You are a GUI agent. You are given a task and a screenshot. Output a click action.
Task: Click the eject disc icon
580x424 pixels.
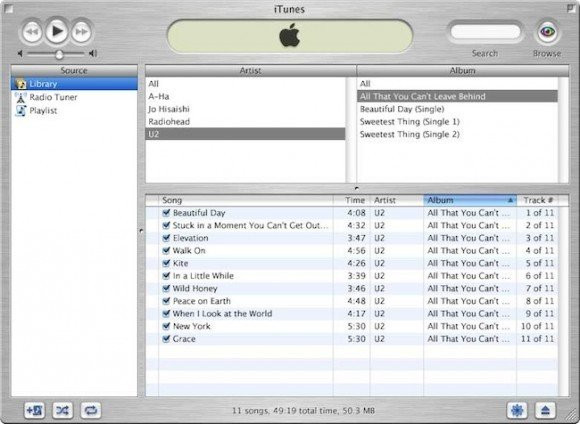546,410
